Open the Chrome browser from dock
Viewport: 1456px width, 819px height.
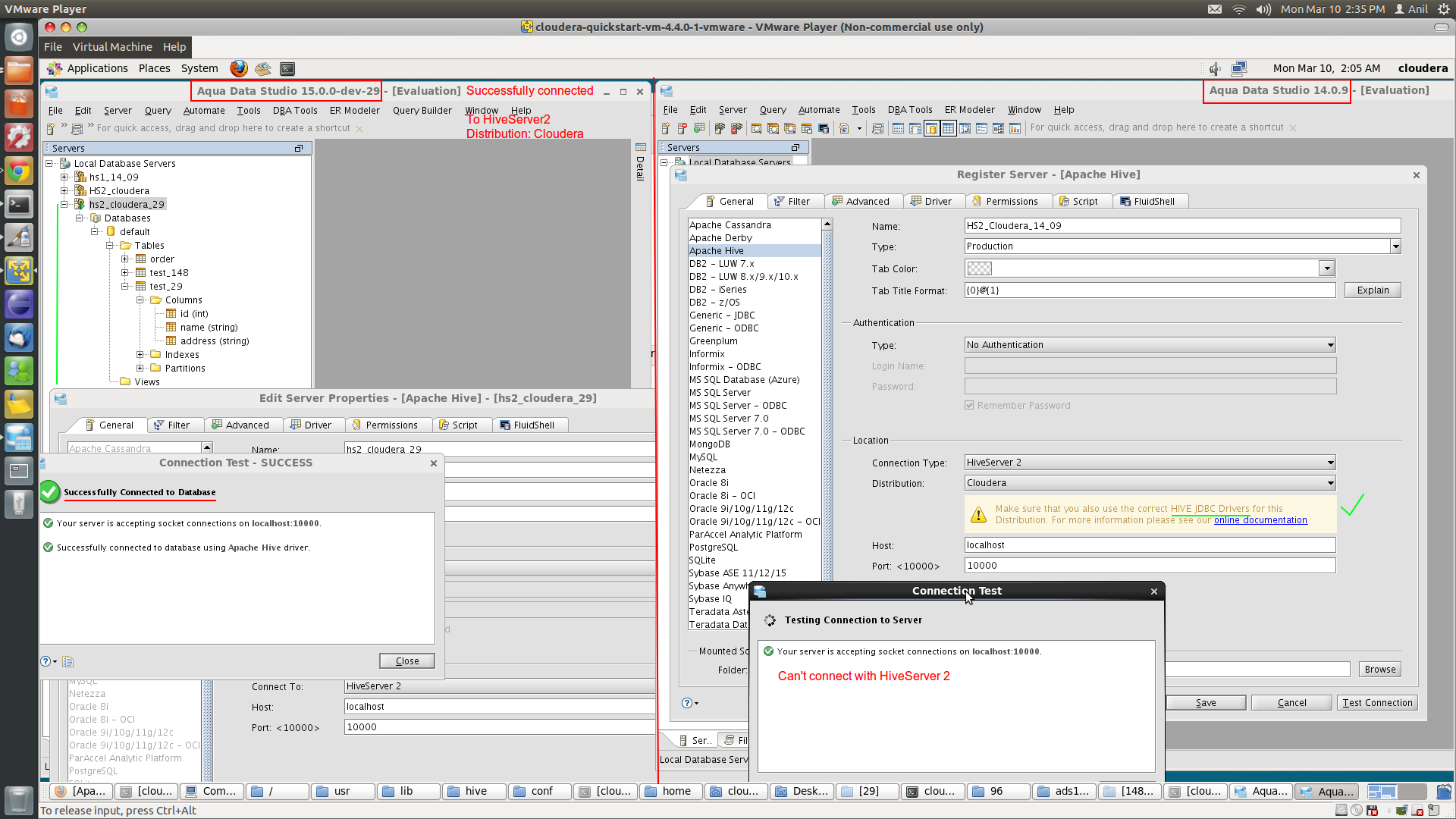[19, 171]
